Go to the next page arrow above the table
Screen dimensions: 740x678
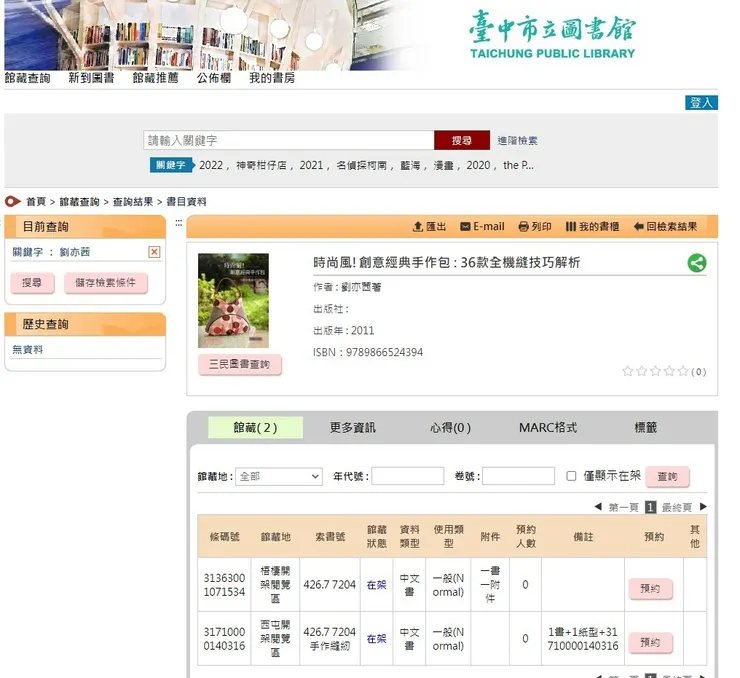[x=703, y=507]
